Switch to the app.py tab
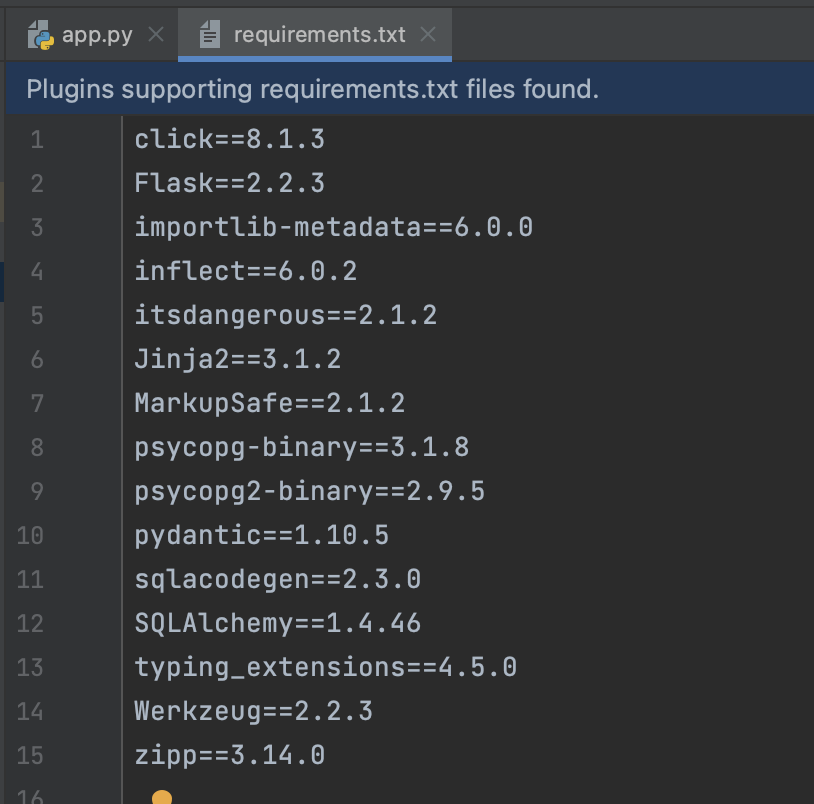This screenshot has width=814, height=804. (95, 34)
